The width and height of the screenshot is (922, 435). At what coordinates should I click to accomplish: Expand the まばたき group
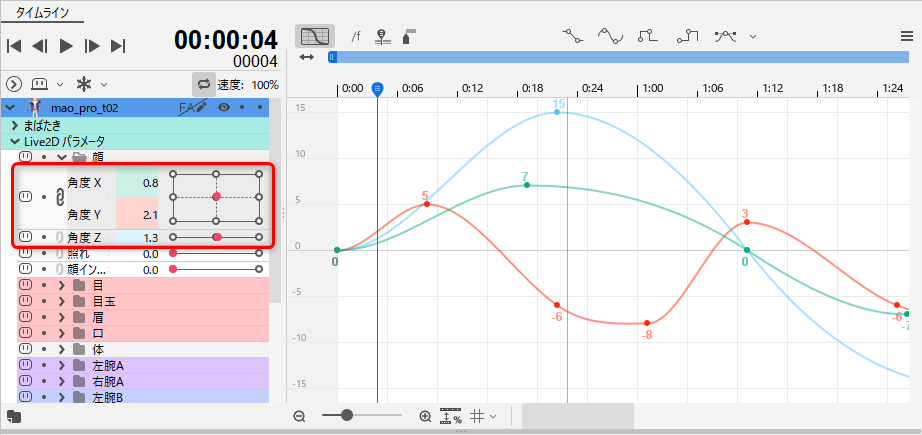15,126
